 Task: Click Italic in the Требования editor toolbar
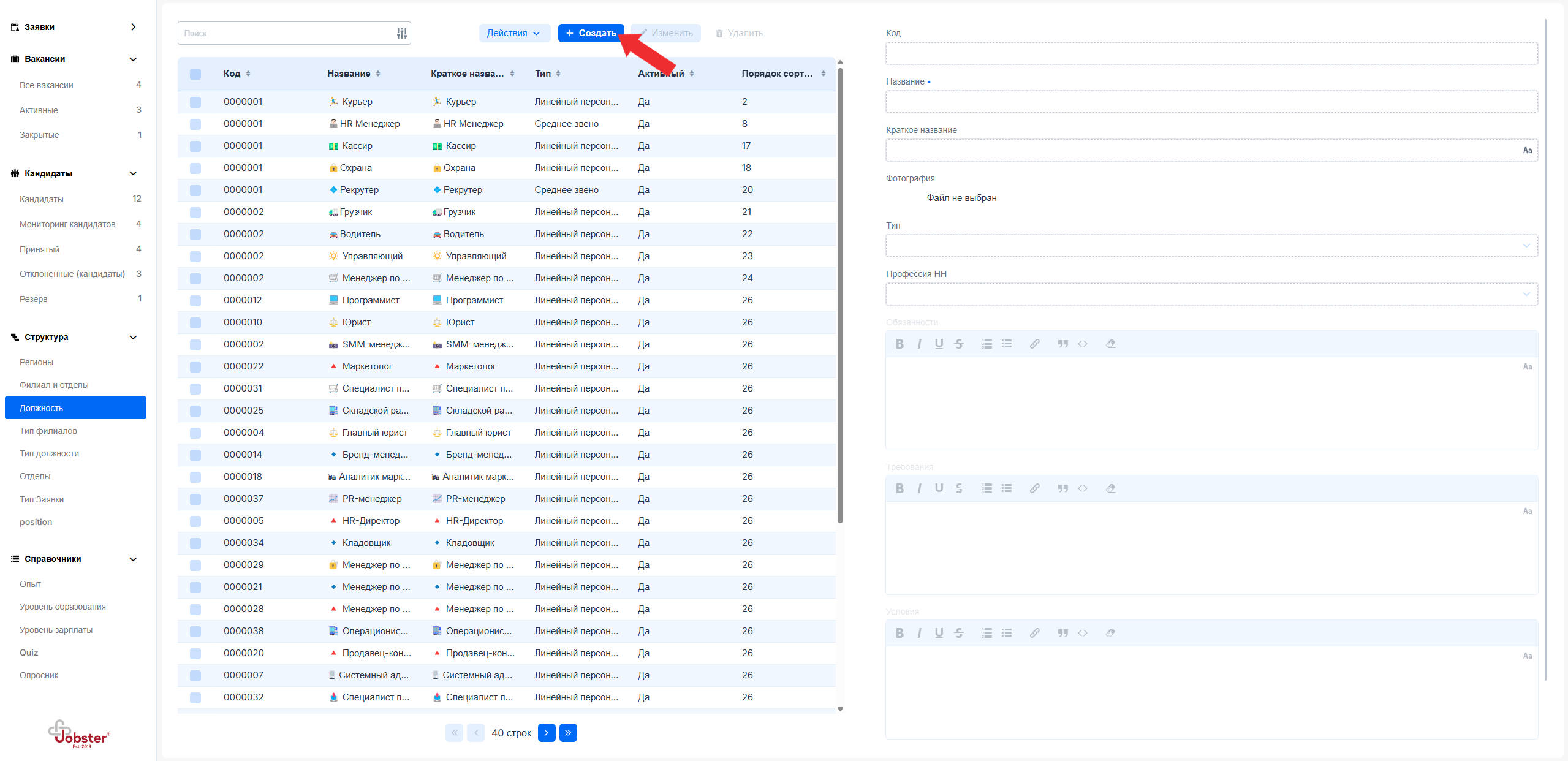click(918, 488)
